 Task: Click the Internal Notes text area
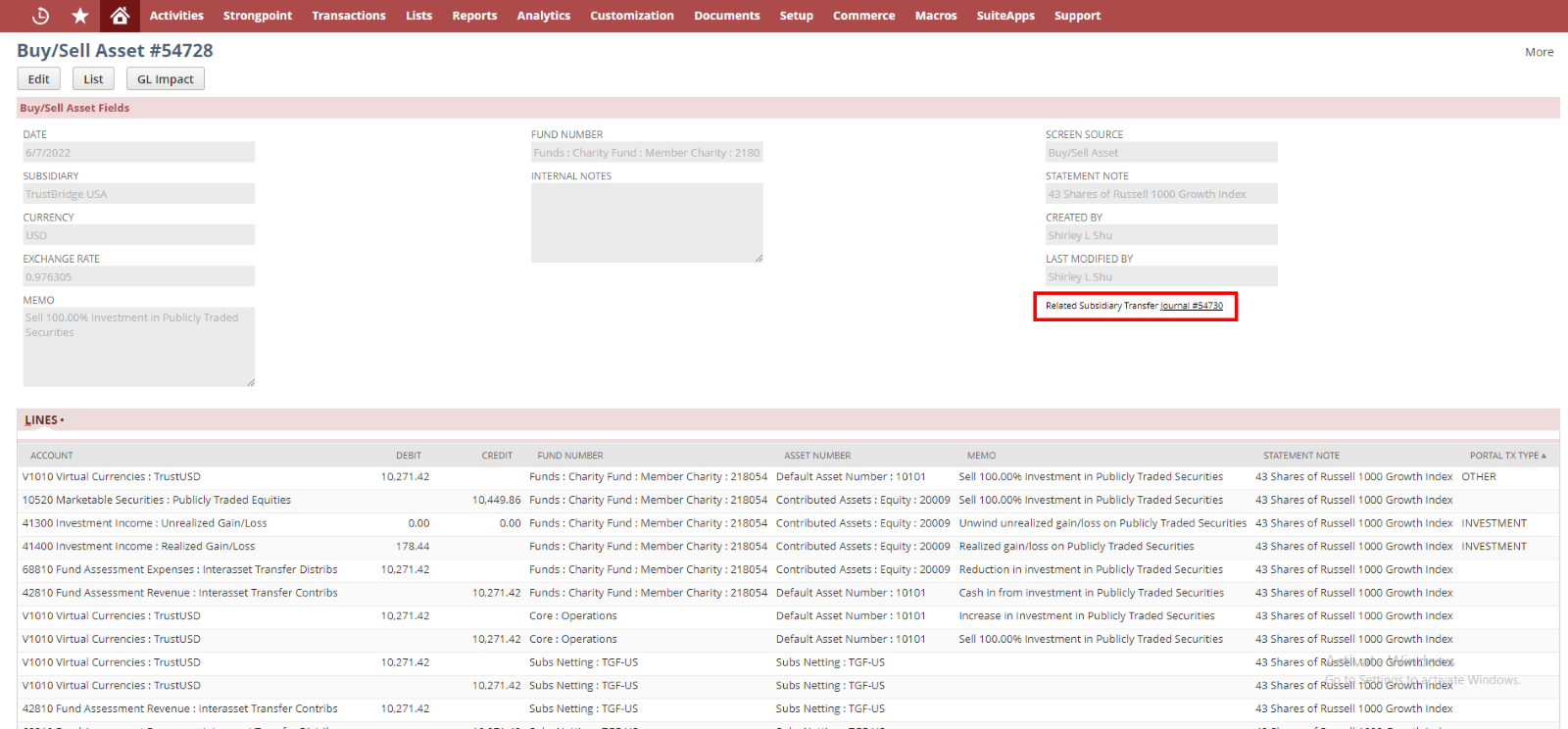point(646,222)
